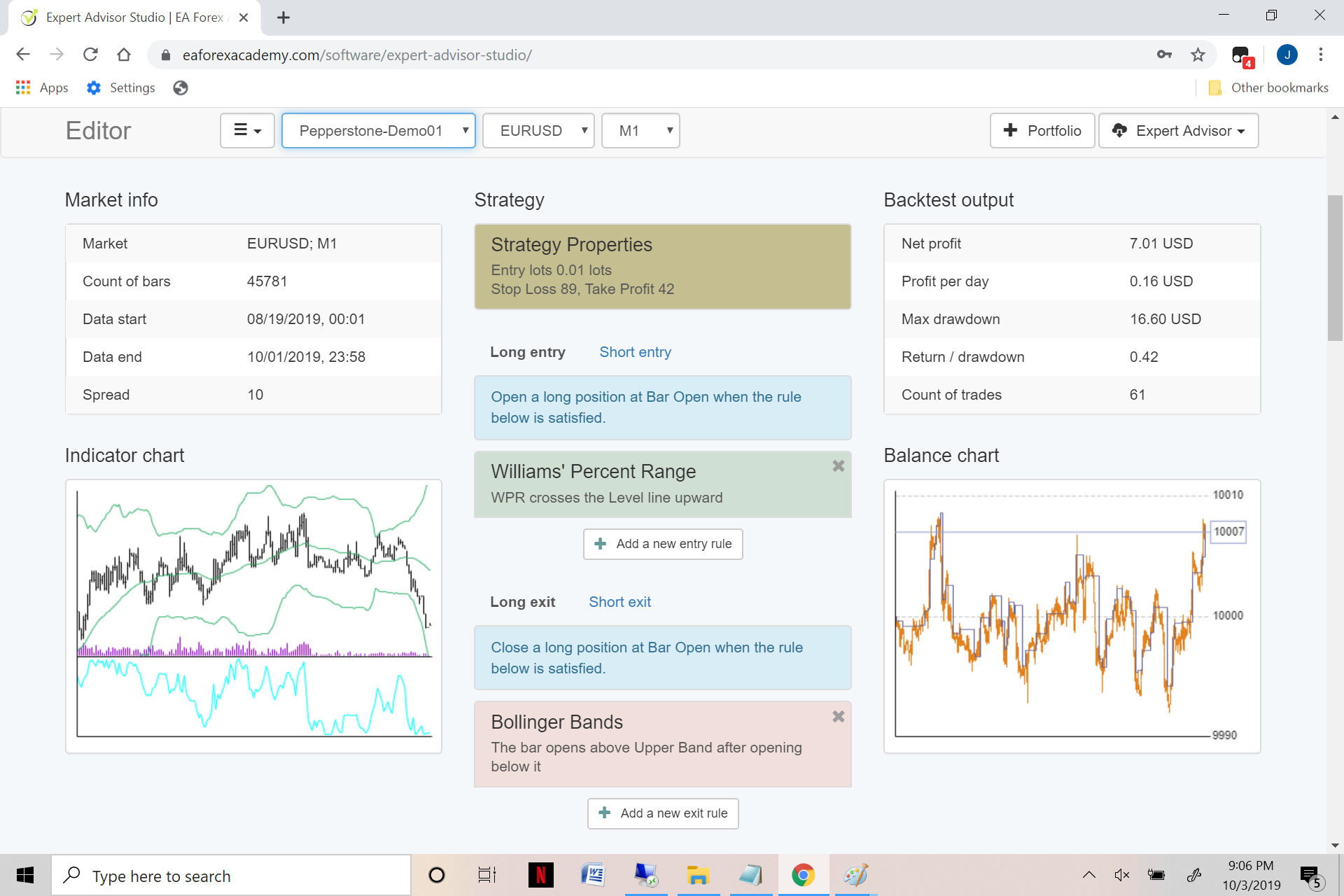Screen dimensions: 1344x896
Task: Switch to the Long exit tab
Action: [x=522, y=602]
